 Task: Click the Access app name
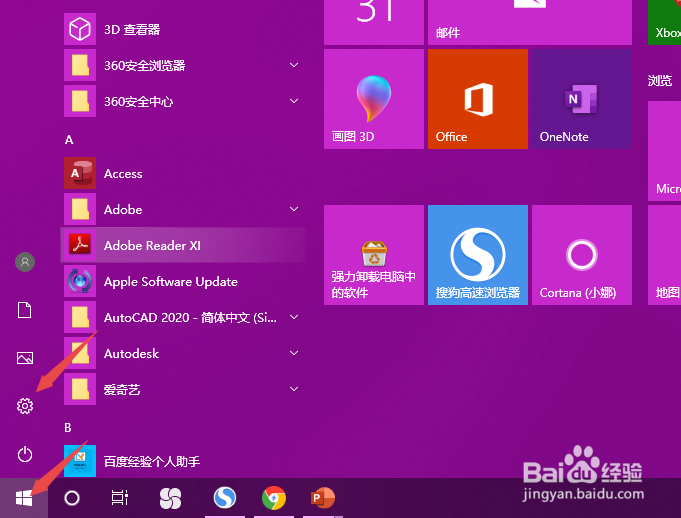pyautogui.click(x=123, y=174)
